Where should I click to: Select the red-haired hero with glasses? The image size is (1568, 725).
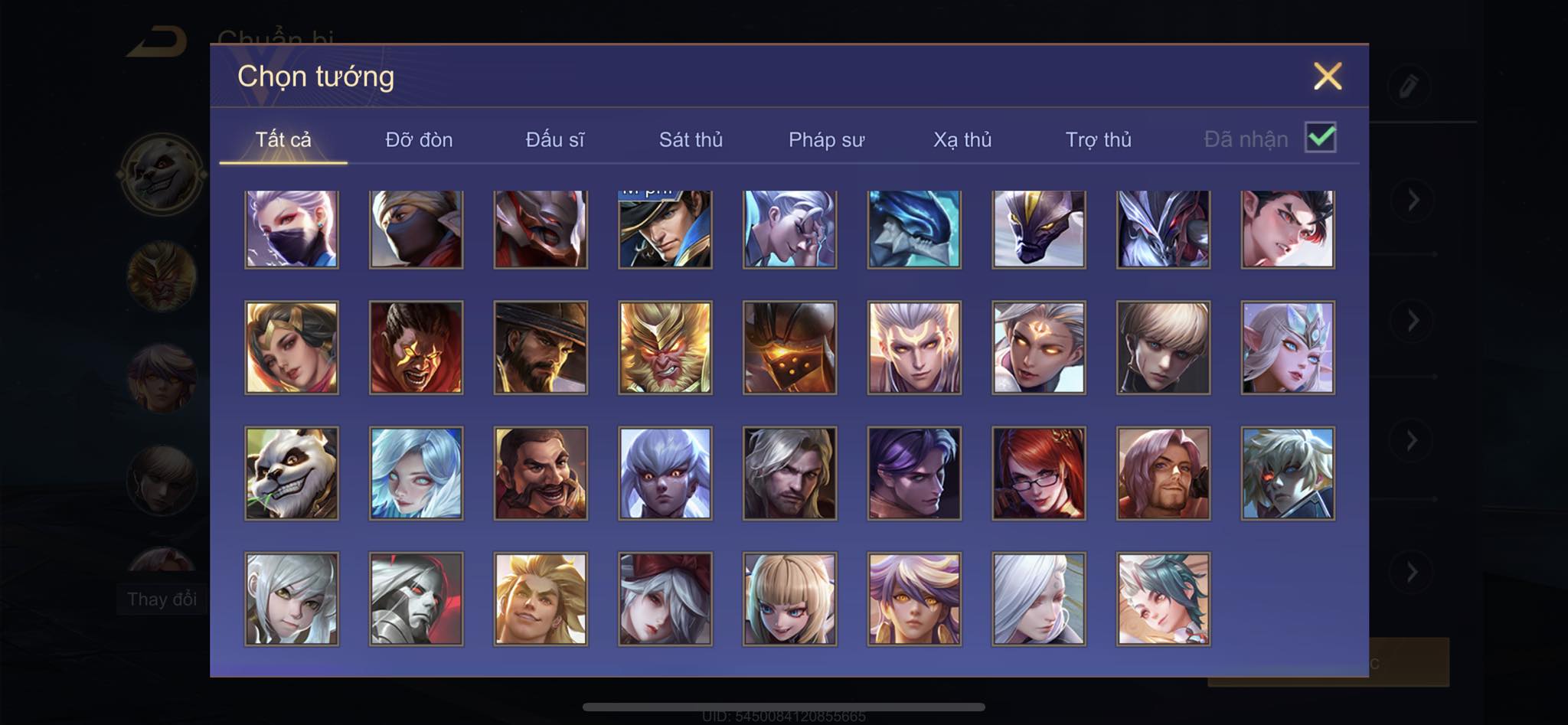[1039, 473]
